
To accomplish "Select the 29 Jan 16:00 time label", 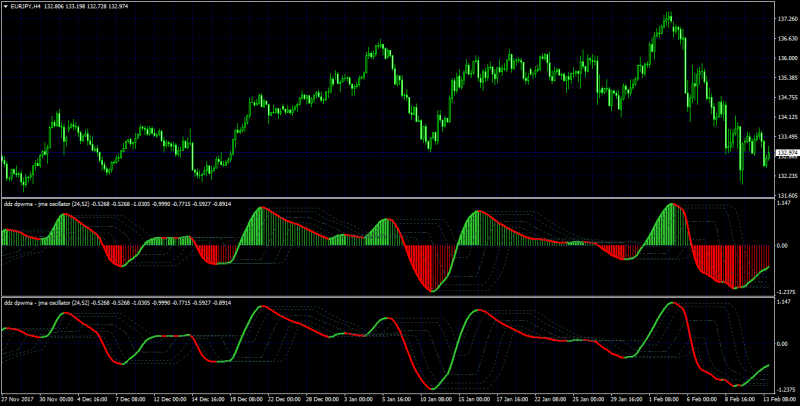I will pos(627,400).
